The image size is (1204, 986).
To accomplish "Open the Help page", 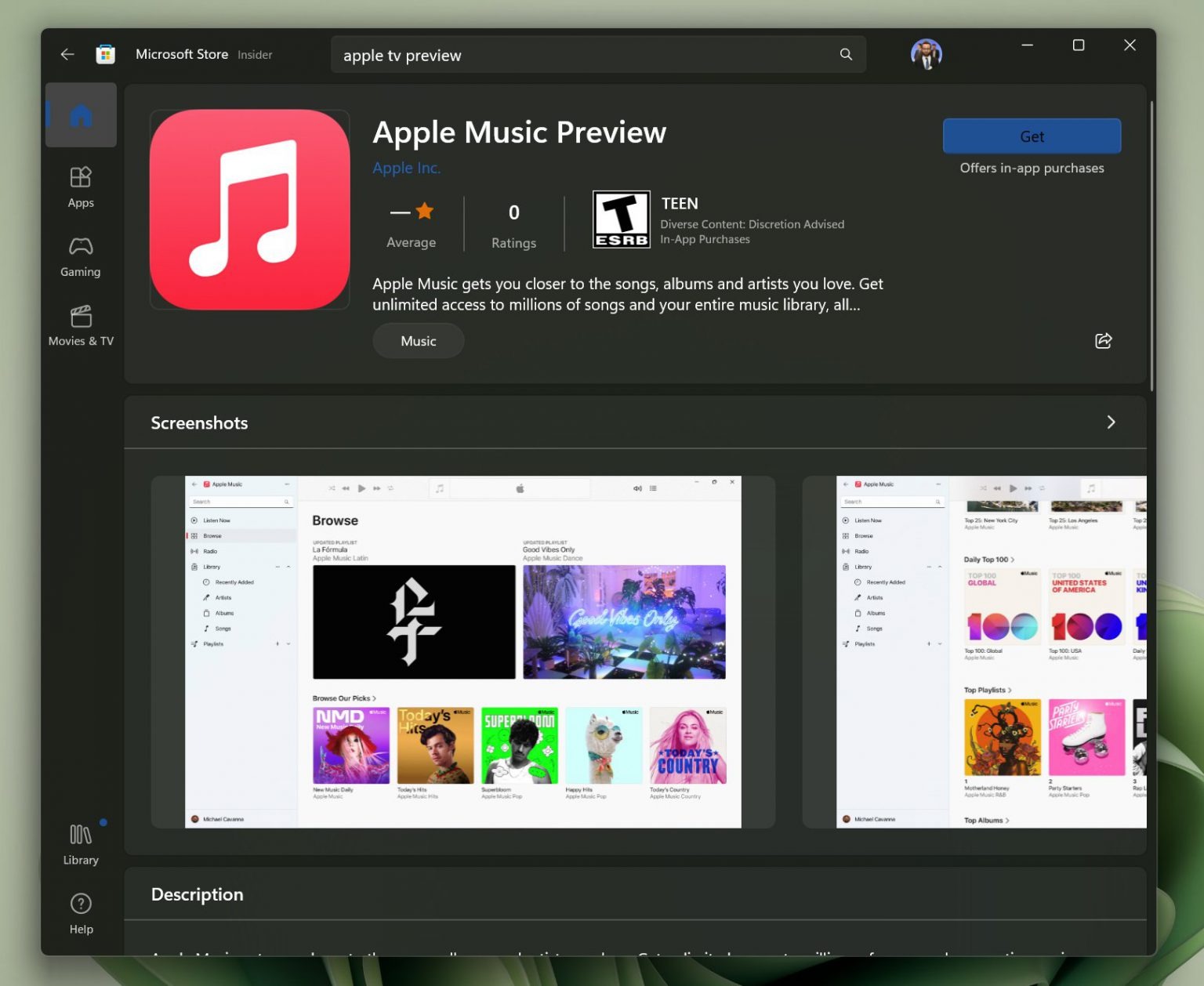I will 81,914.
